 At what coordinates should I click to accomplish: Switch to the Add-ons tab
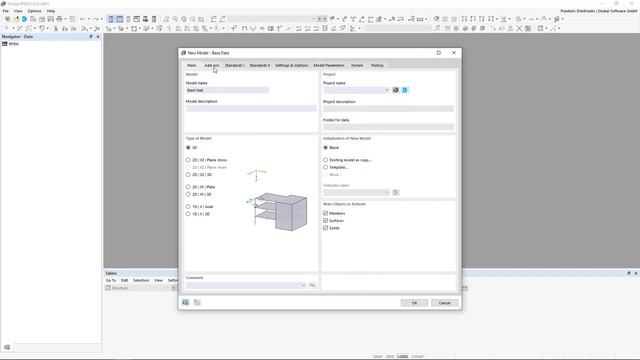click(x=211, y=65)
